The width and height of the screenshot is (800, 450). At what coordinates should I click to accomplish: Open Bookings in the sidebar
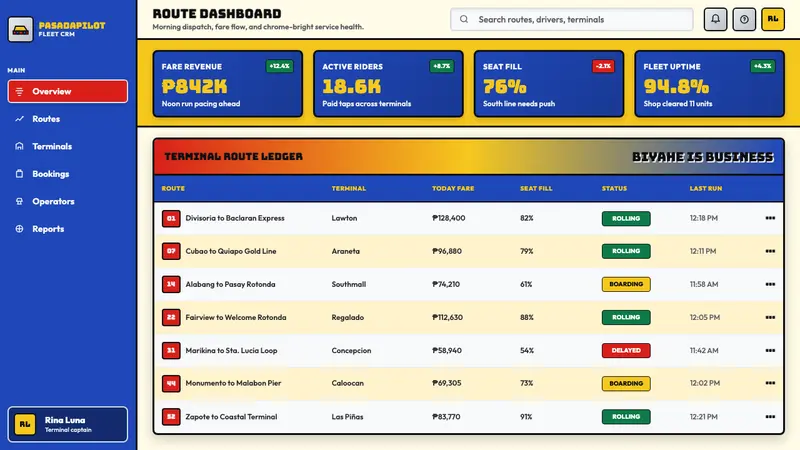(68, 174)
